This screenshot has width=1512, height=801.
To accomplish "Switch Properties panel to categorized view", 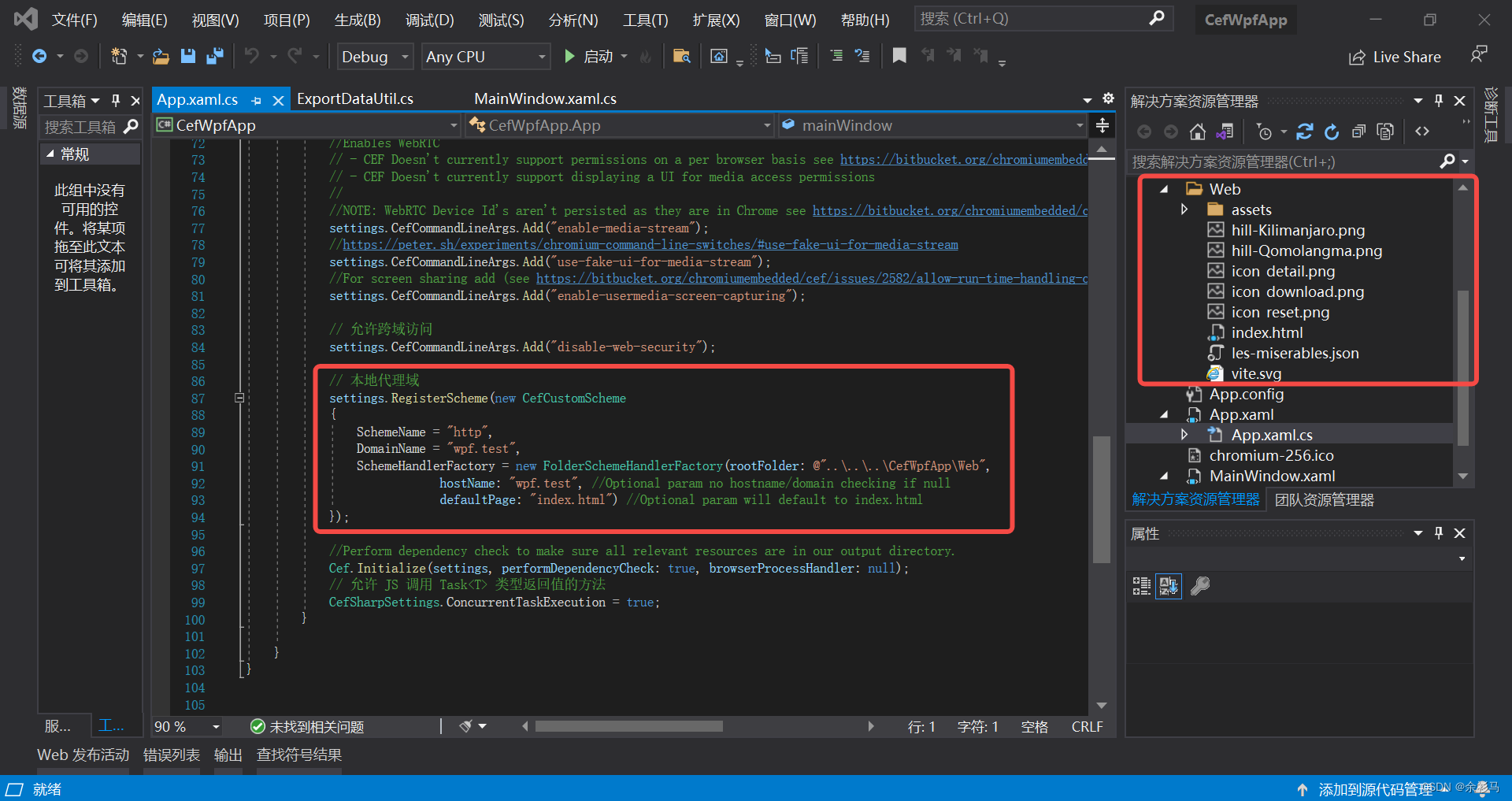I will 1140,585.
